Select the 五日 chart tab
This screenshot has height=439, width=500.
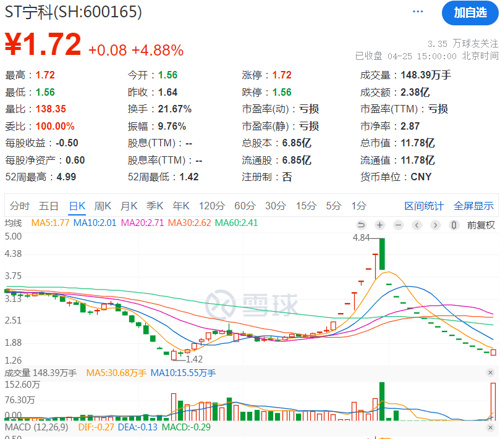click(x=49, y=206)
